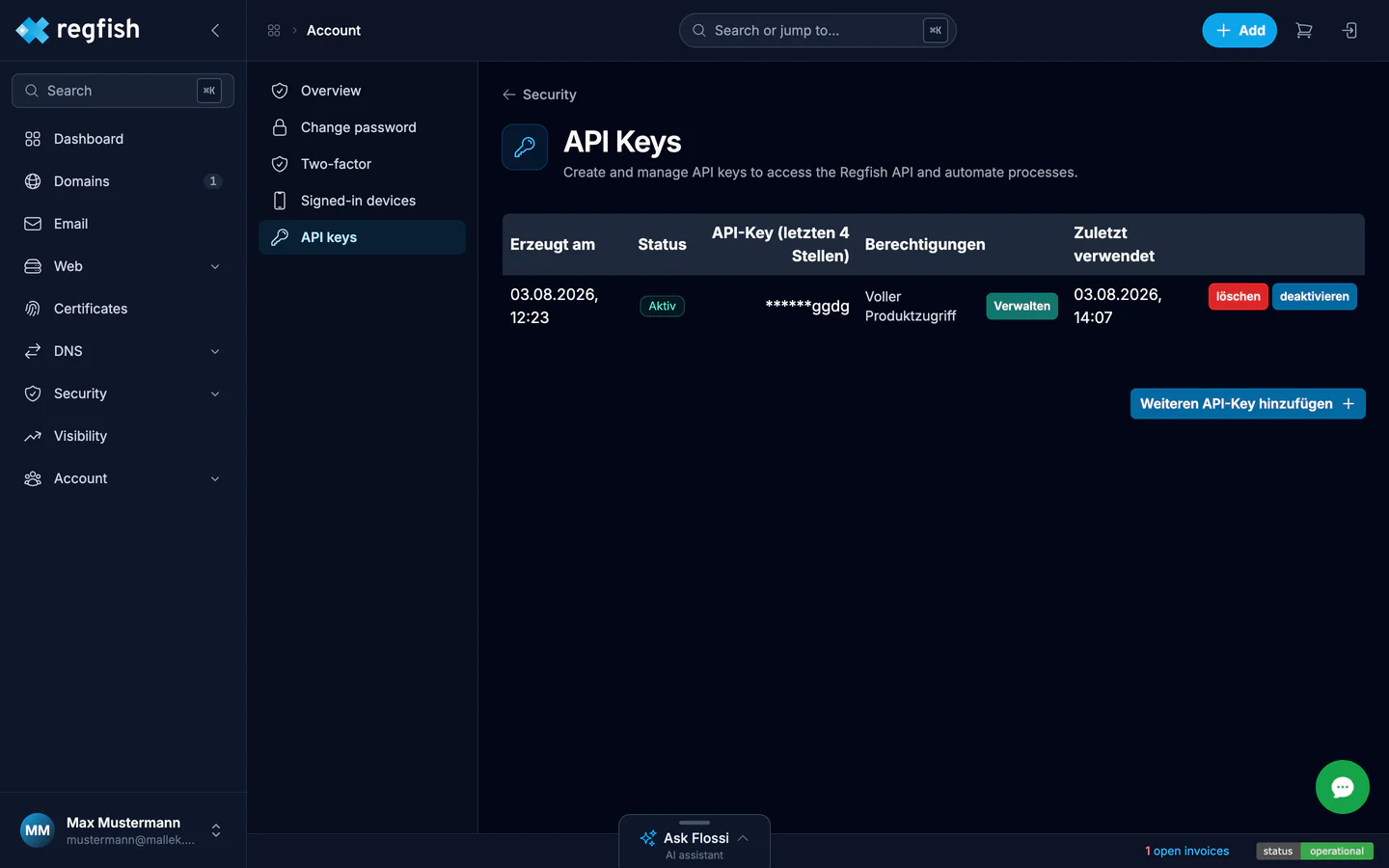Open the live chat bubble
The width and height of the screenshot is (1389, 868).
pos(1343,787)
